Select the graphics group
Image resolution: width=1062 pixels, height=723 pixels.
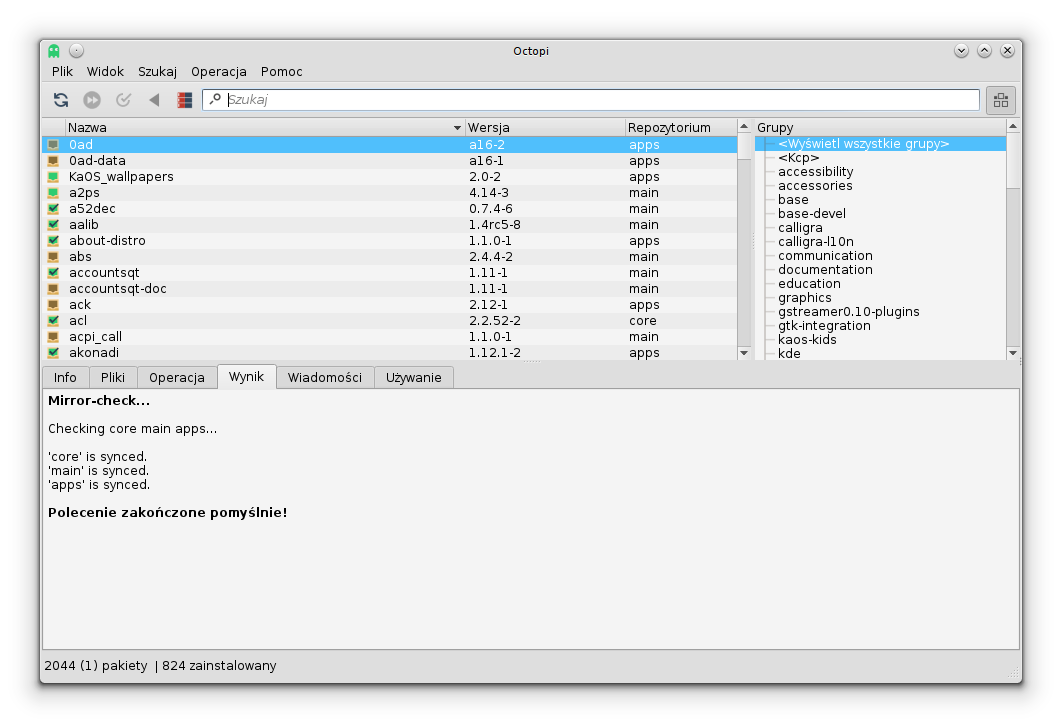tap(805, 298)
